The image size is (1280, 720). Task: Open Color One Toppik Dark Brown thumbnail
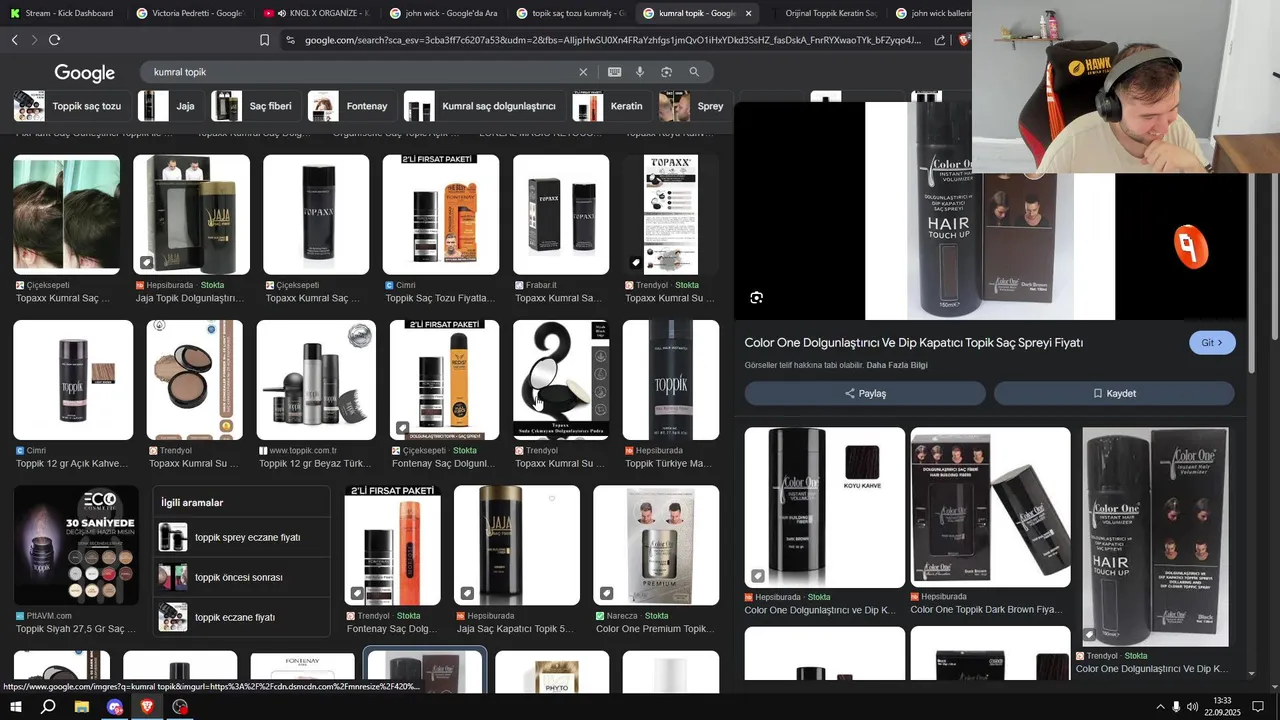[x=990, y=507]
